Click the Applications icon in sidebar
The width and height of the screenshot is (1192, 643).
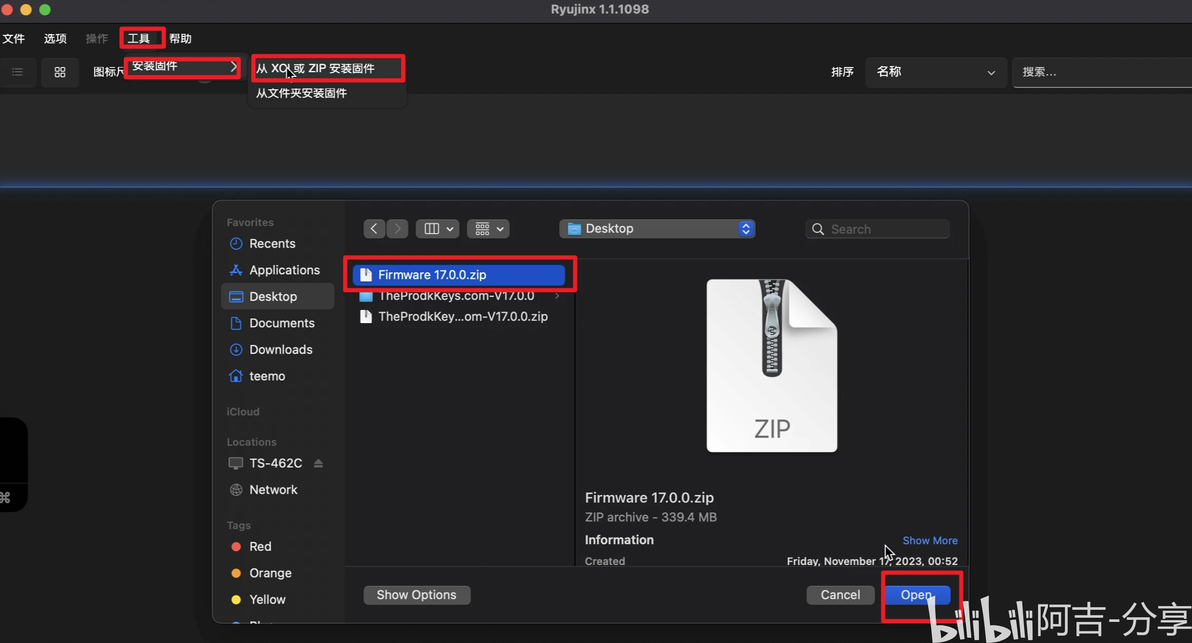236,271
